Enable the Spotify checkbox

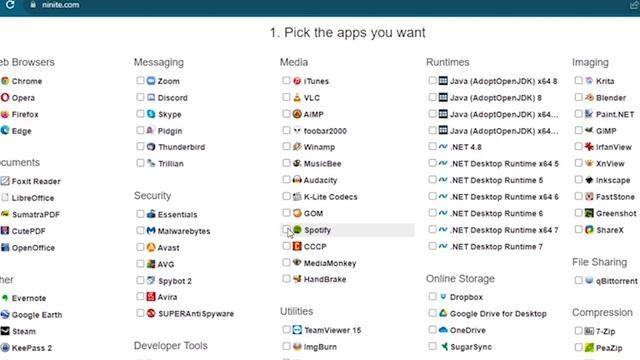286,229
